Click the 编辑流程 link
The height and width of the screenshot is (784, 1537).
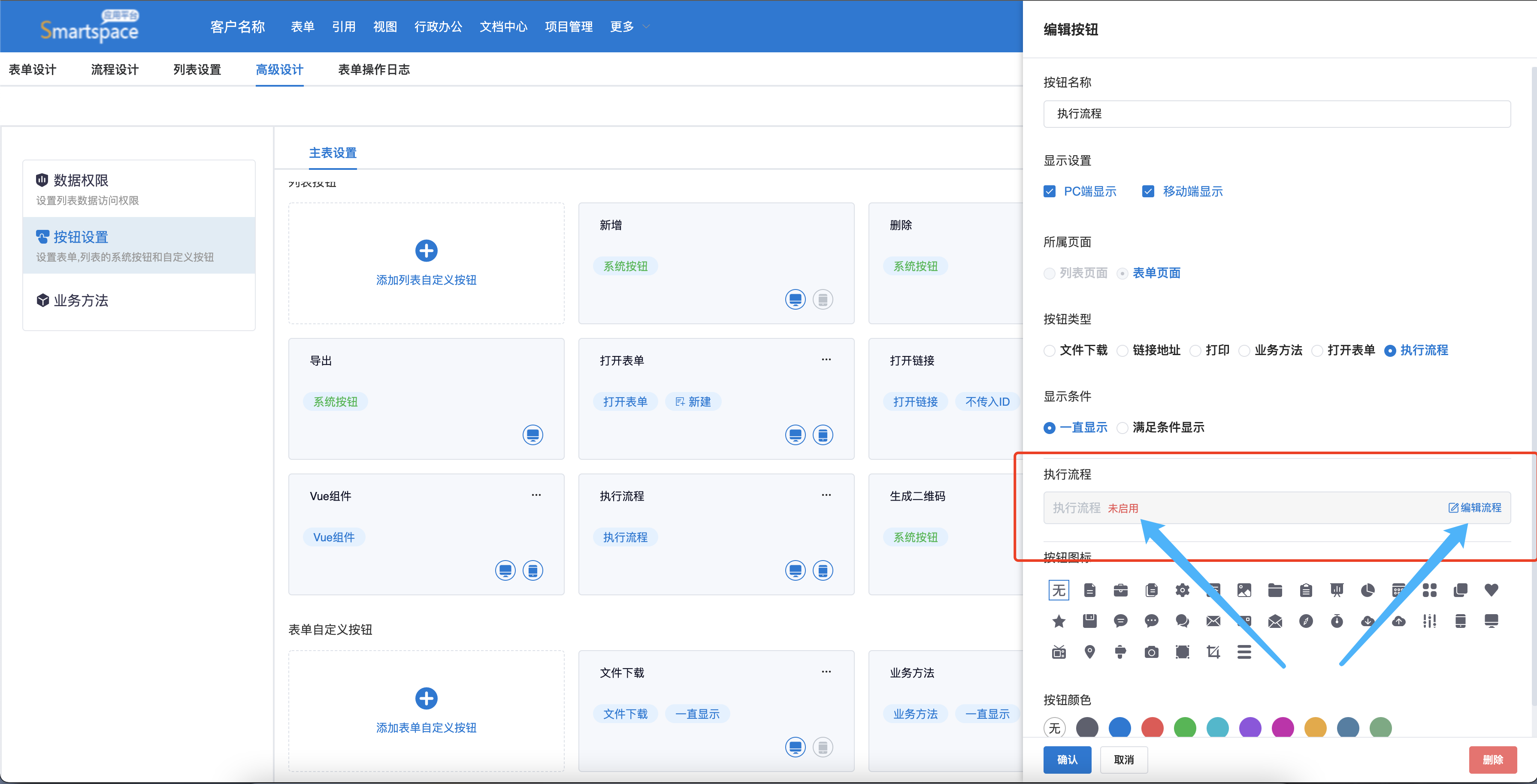click(x=1474, y=507)
